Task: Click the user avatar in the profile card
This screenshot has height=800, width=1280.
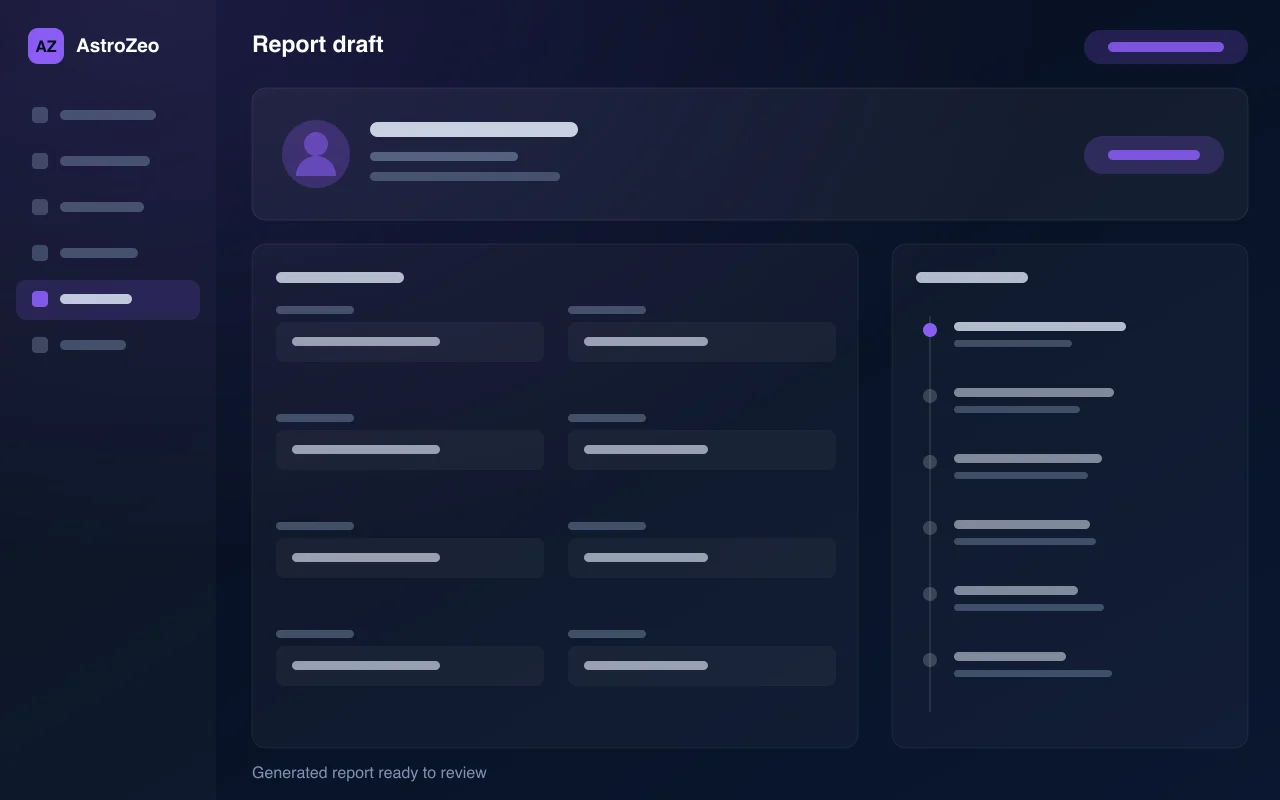Action: 316,154
